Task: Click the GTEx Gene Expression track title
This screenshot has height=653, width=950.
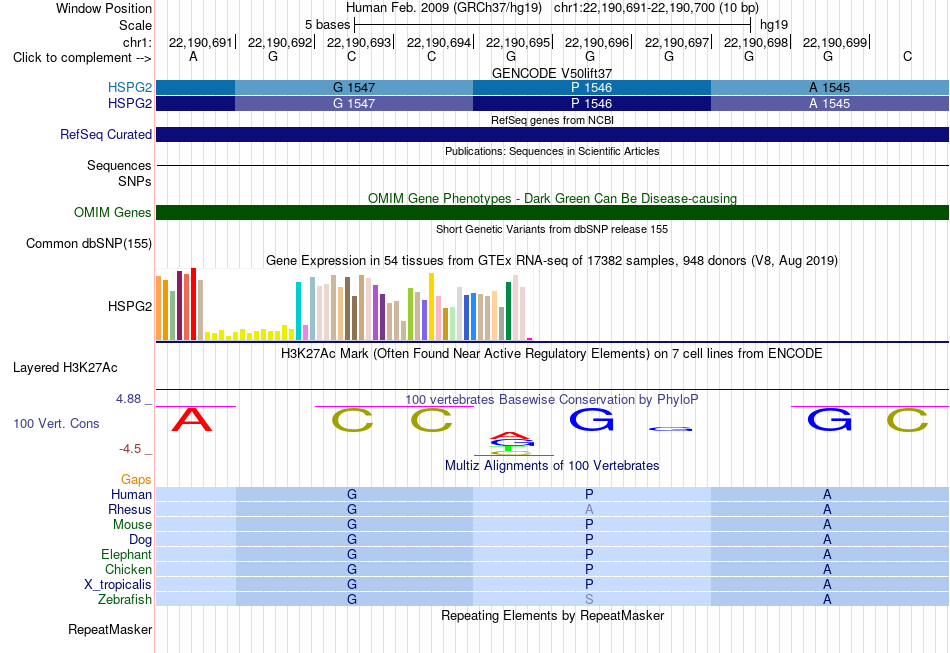Action: point(552,260)
